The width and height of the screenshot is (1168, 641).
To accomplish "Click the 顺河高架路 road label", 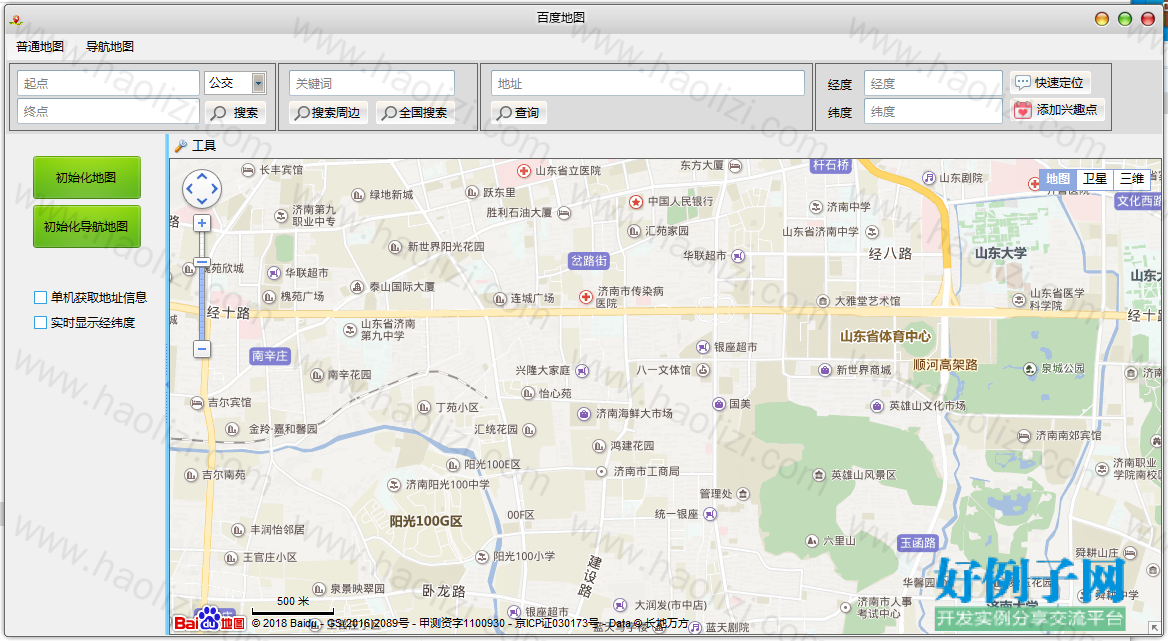I will [x=945, y=365].
